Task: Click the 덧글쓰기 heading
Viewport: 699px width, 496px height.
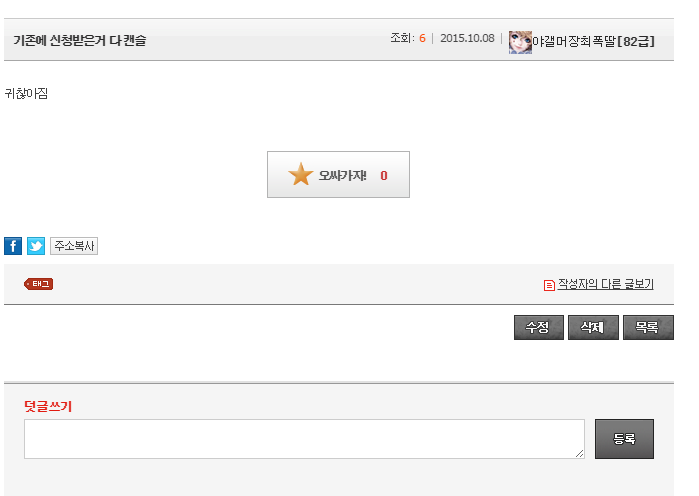Action: click(48, 406)
